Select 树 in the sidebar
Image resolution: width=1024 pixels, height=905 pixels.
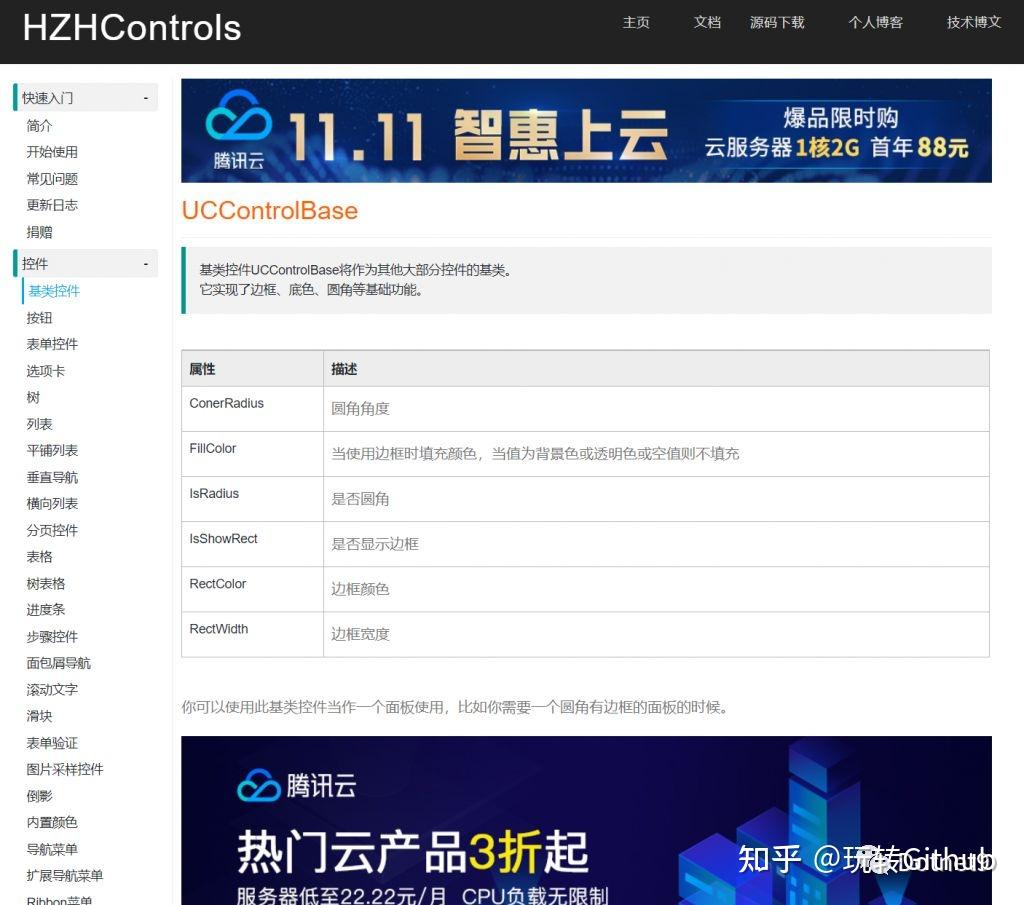coord(33,398)
